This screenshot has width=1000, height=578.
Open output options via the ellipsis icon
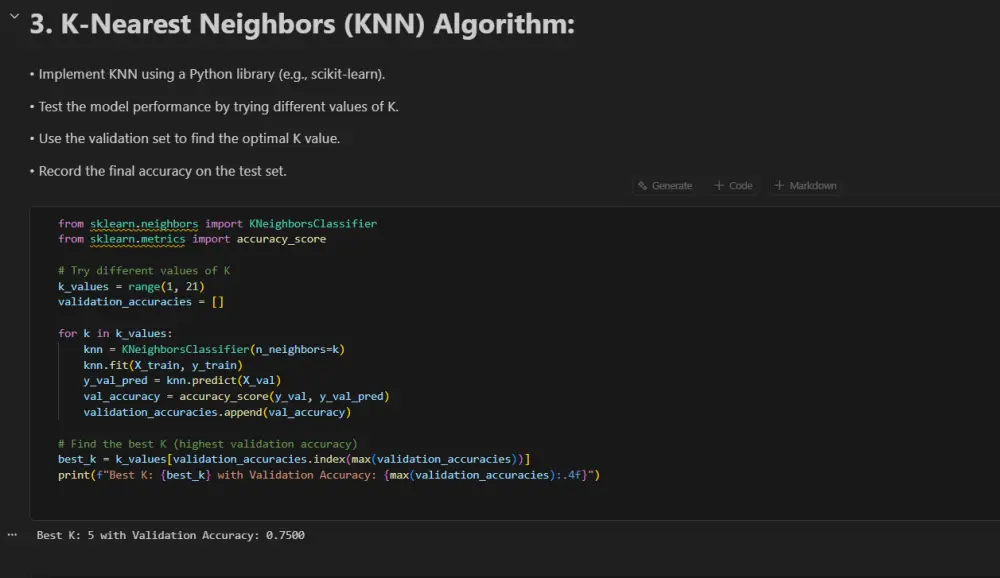coord(11,534)
